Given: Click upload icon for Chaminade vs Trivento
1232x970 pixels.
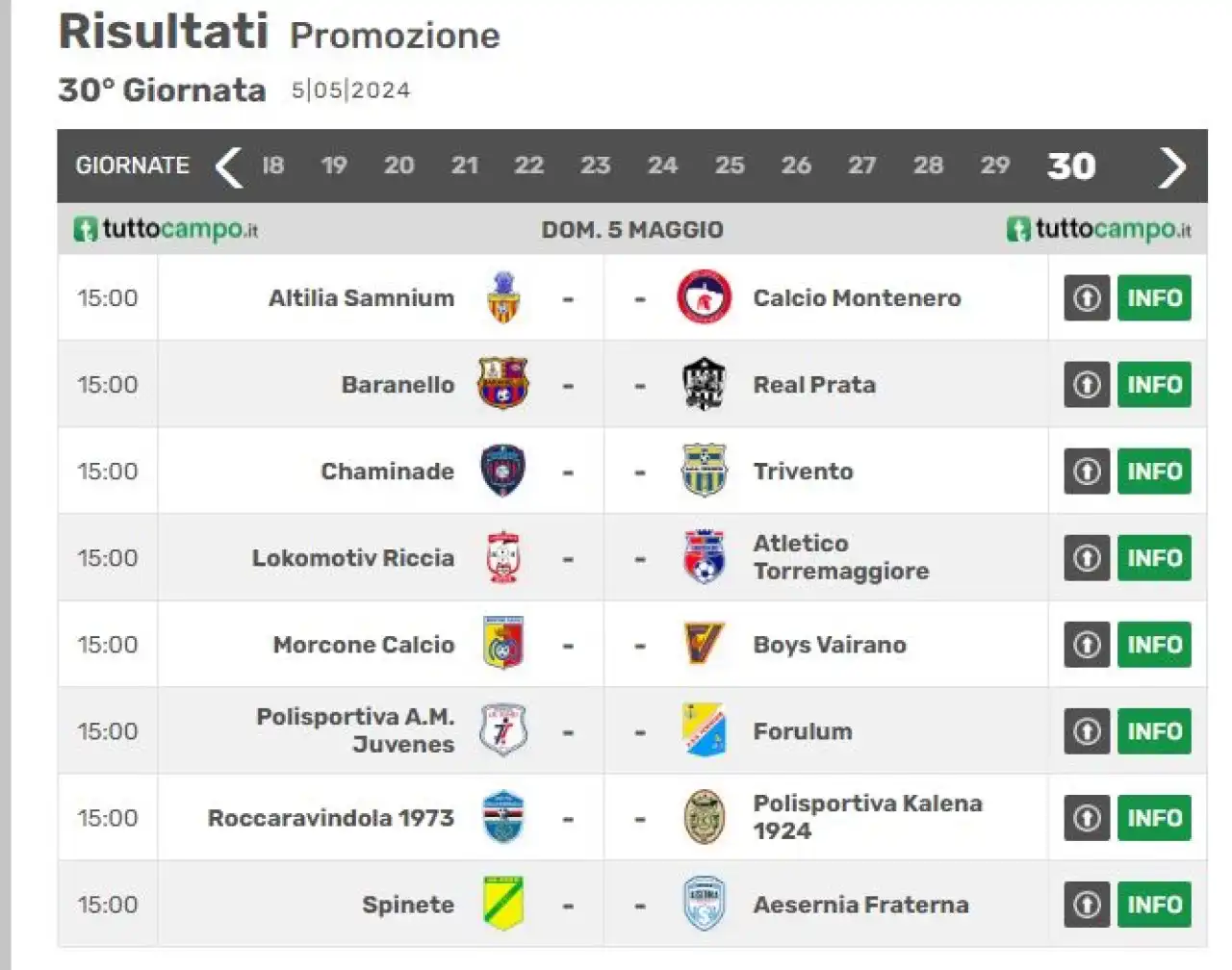Looking at the screenshot, I should tap(1087, 471).
